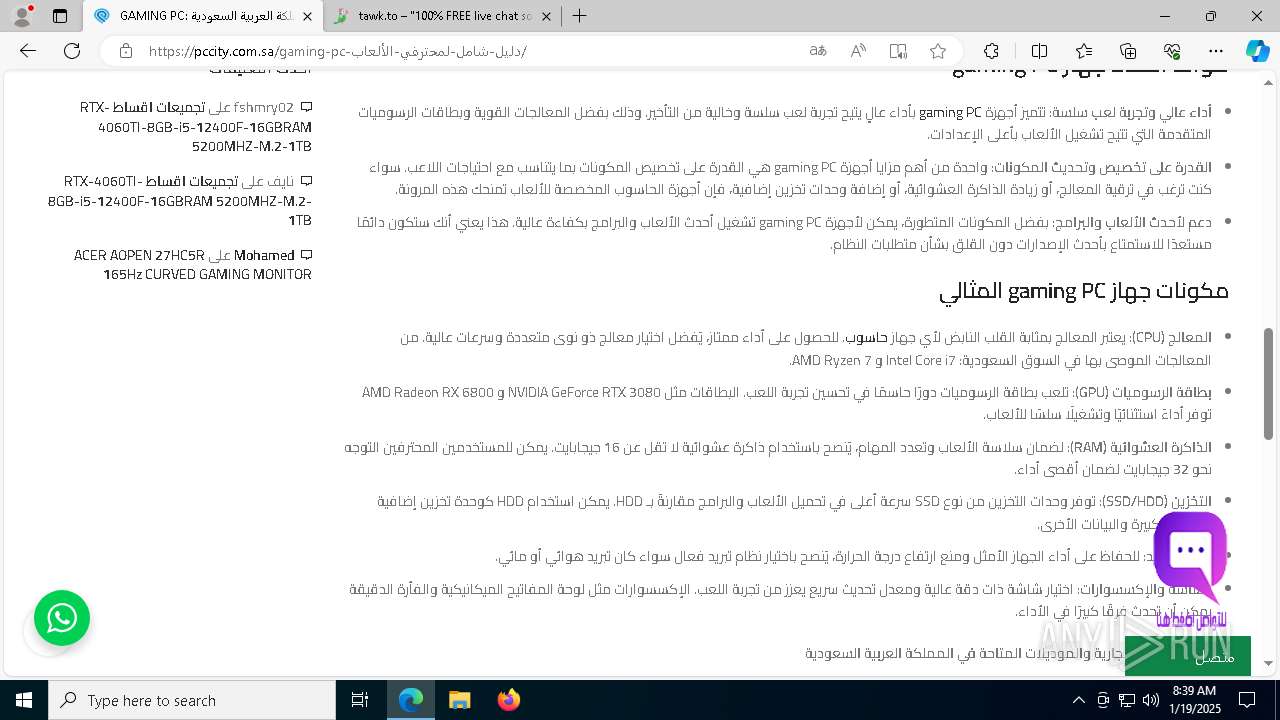Click the address bar URL

click(x=338, y=51)
